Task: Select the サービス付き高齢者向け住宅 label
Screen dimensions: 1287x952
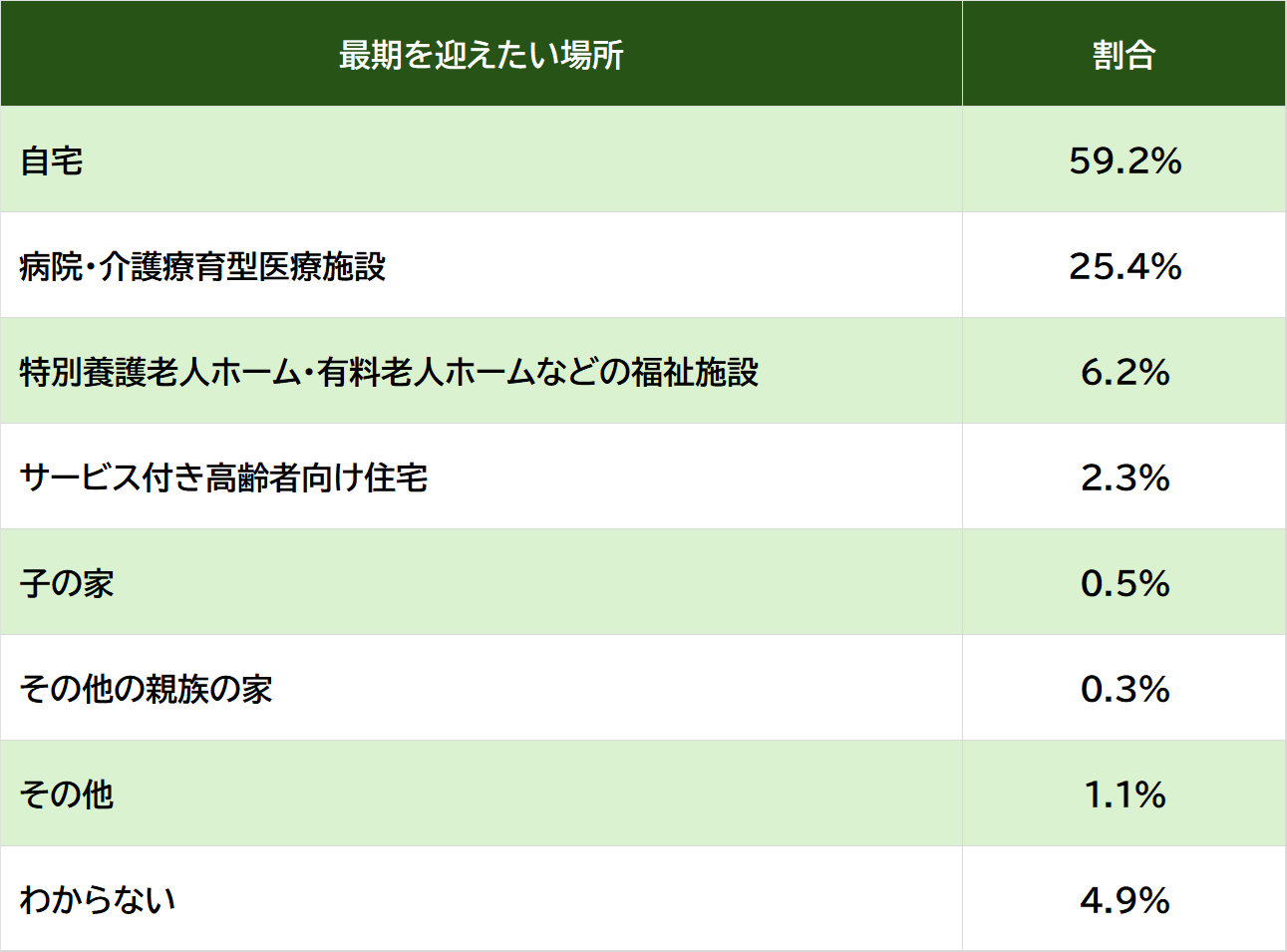Action: (x=223, y=477)
